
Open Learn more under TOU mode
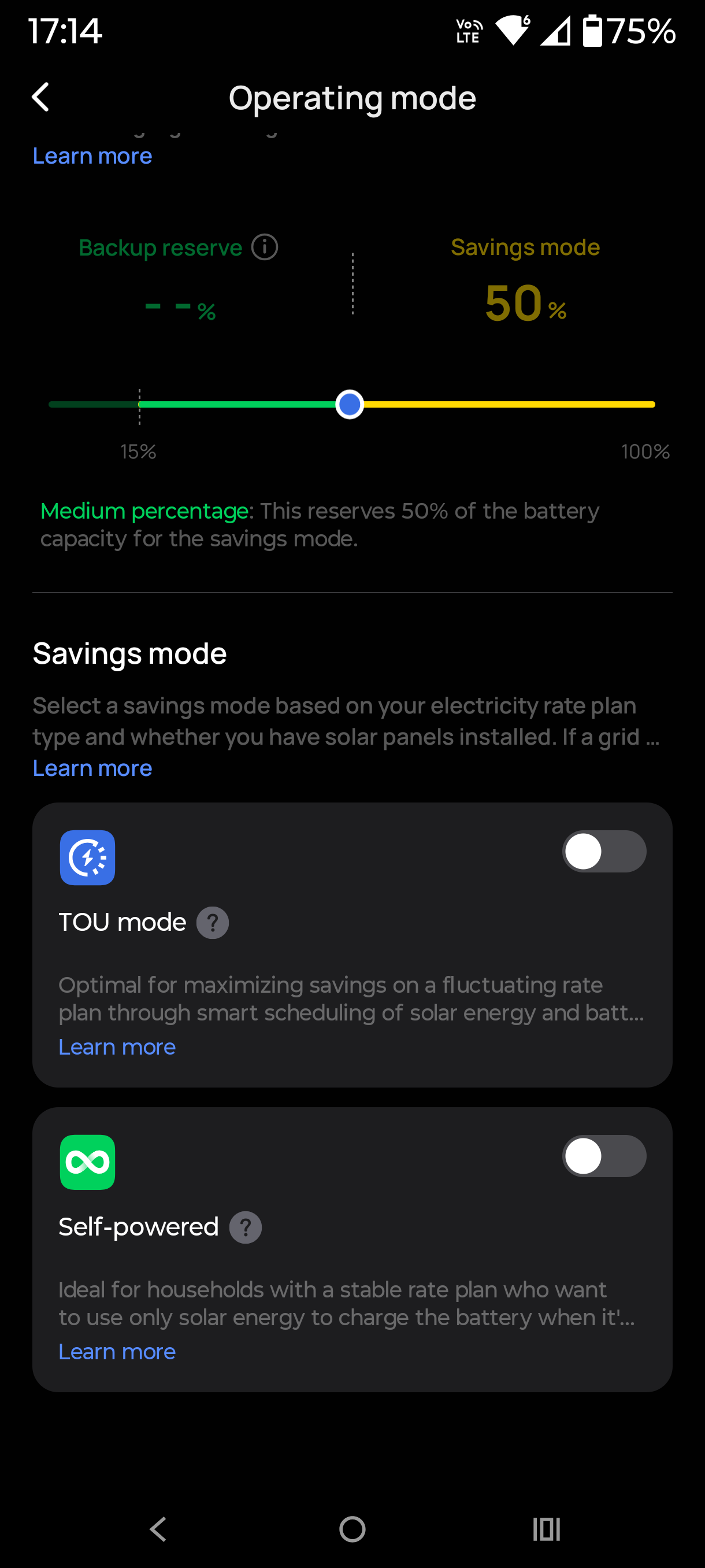[x=117, y=1047]
